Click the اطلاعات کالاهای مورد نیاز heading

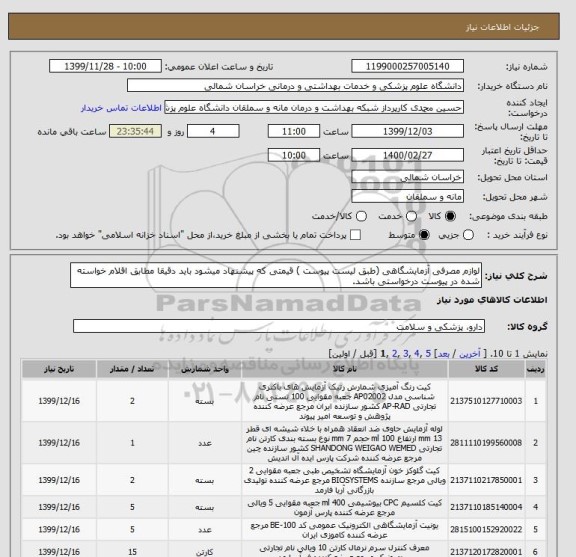pos(492,300)
